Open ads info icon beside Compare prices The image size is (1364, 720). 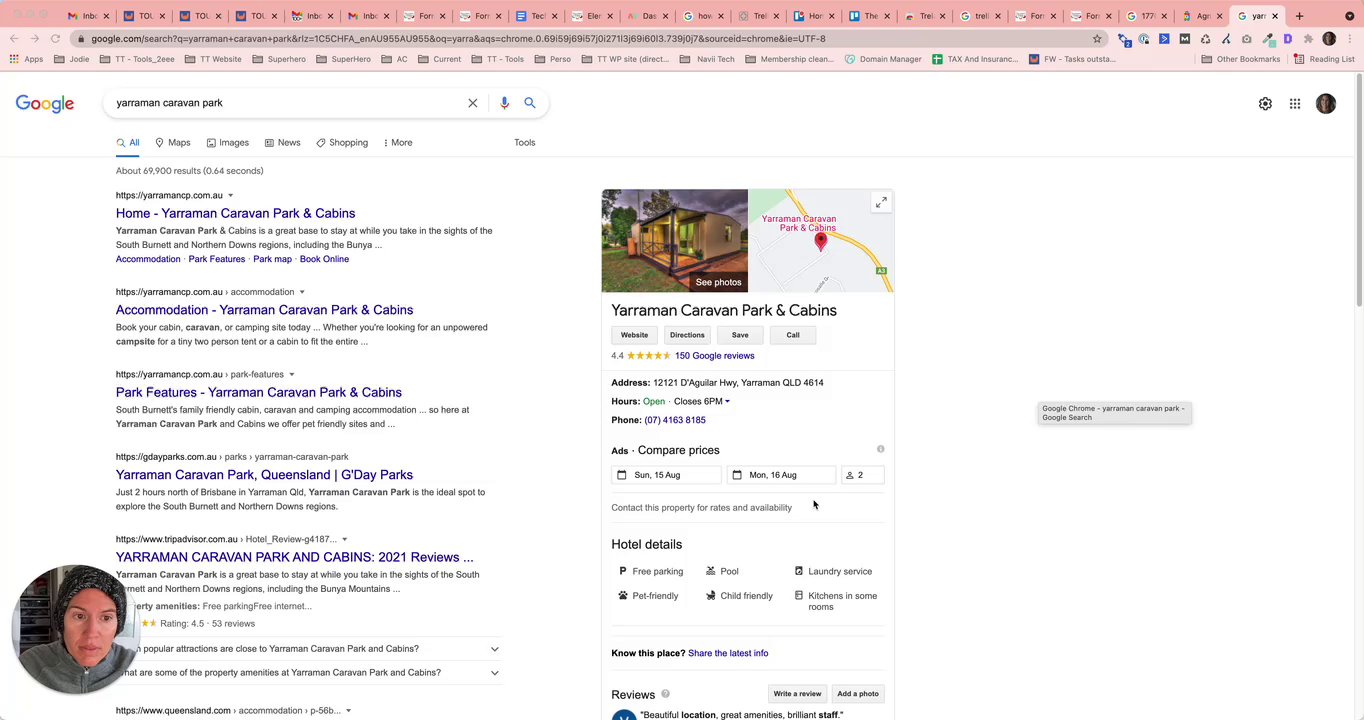pos(880,449)
